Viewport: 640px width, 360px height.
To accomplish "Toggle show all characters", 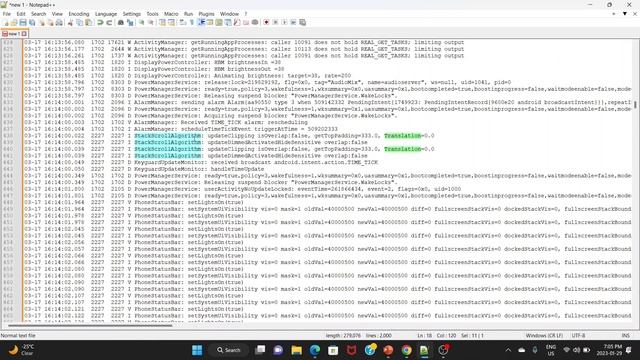I will (191, 22).
